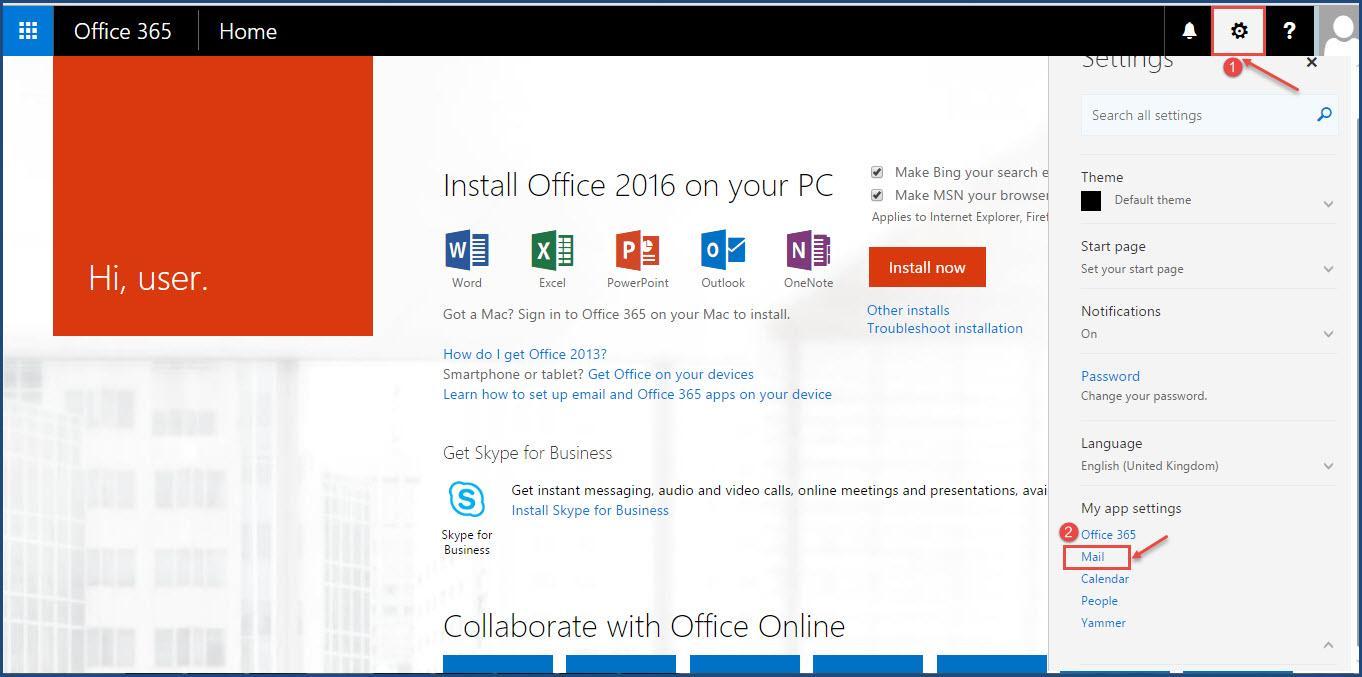
Task: Click the Outlook app icon
Action: pyautogui.click(x=723, y=250)
